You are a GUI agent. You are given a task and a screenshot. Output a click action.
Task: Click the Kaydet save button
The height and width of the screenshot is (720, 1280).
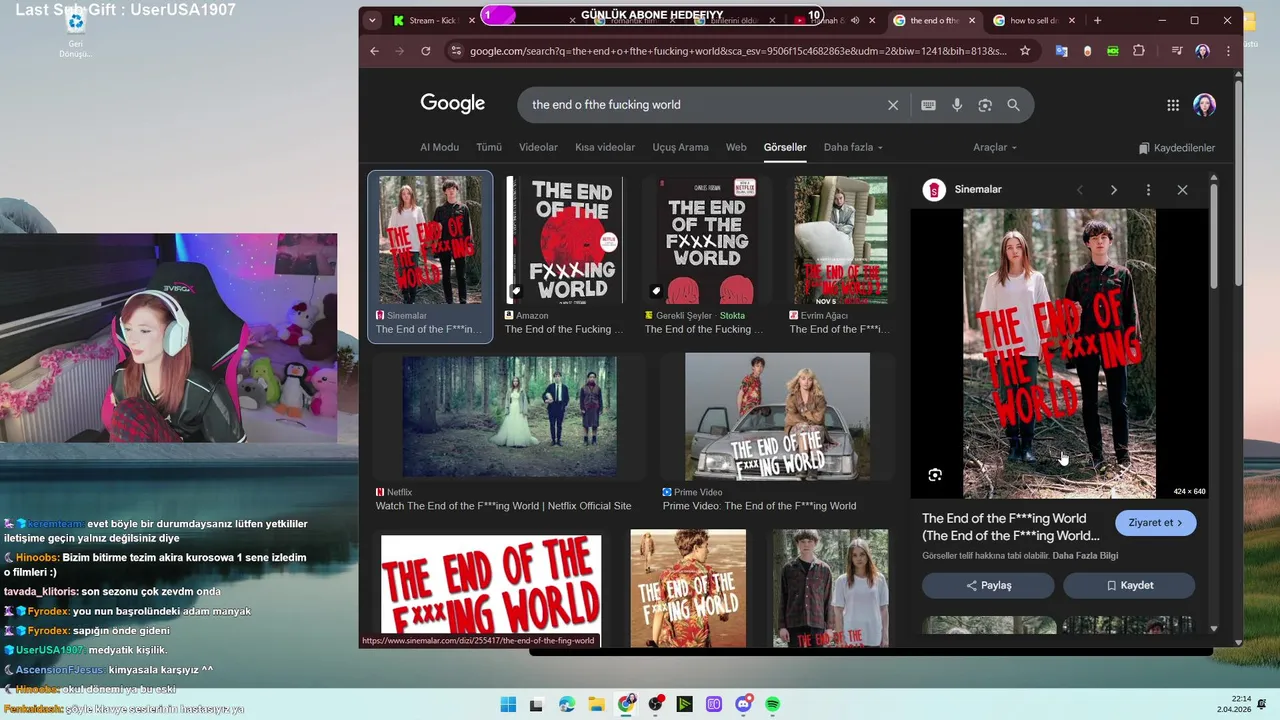(x=1129, y=586)
